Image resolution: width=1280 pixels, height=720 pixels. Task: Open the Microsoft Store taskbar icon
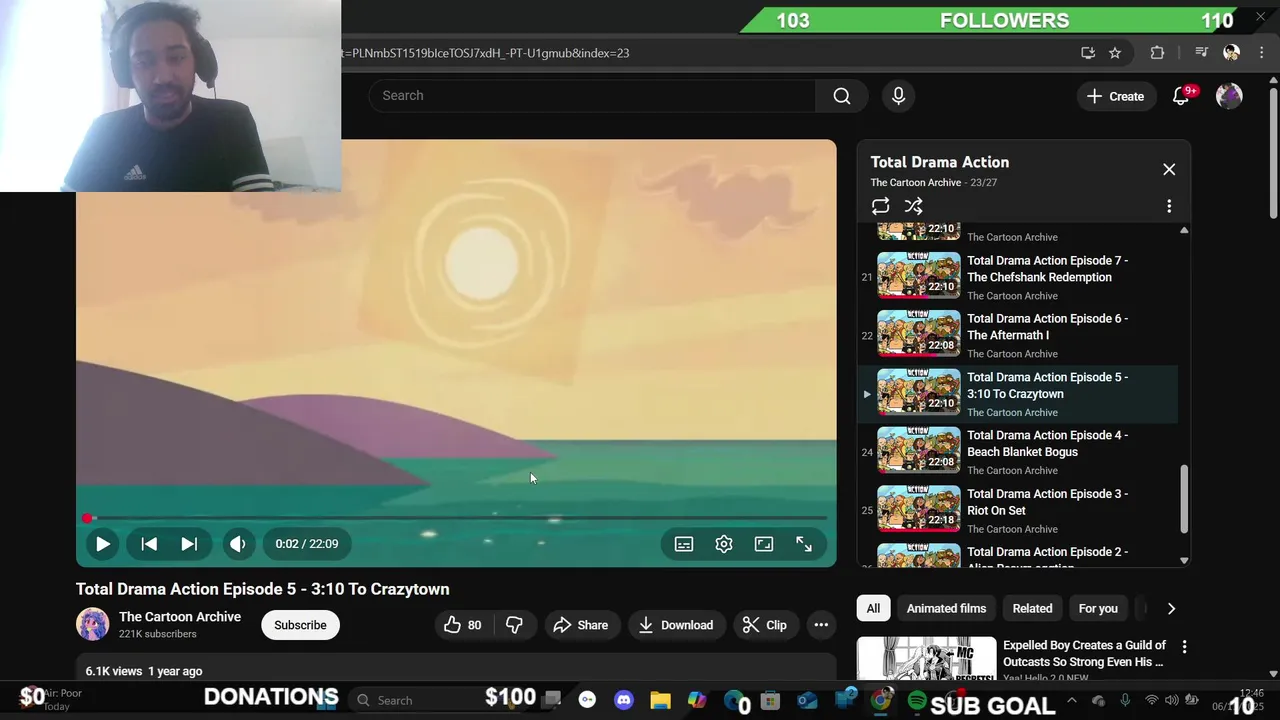click(770, 700)
